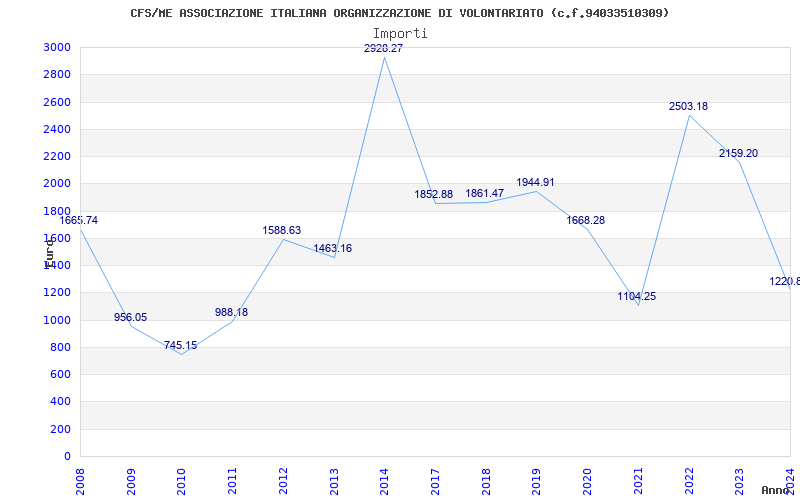The image size is (800, 500).
Task: Click the 1104.25 data label
Action: pyautogui.click(x=637, y=296)
